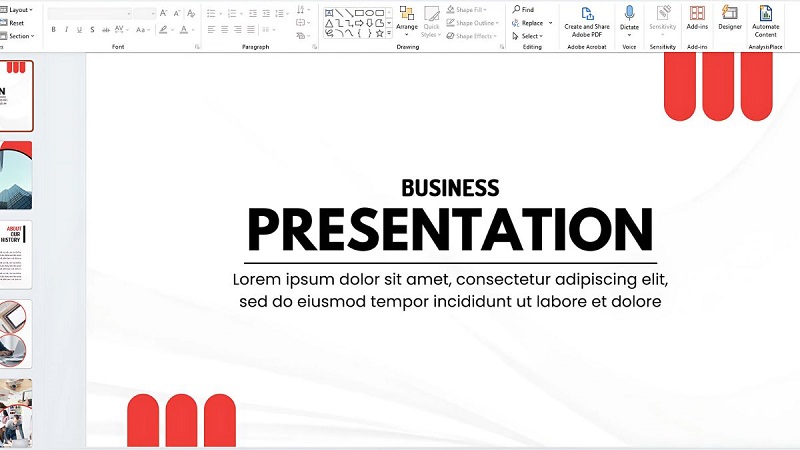800x450 pixels.
Task: Select the About Our History slide thumbnail
Action: (16, 255)
